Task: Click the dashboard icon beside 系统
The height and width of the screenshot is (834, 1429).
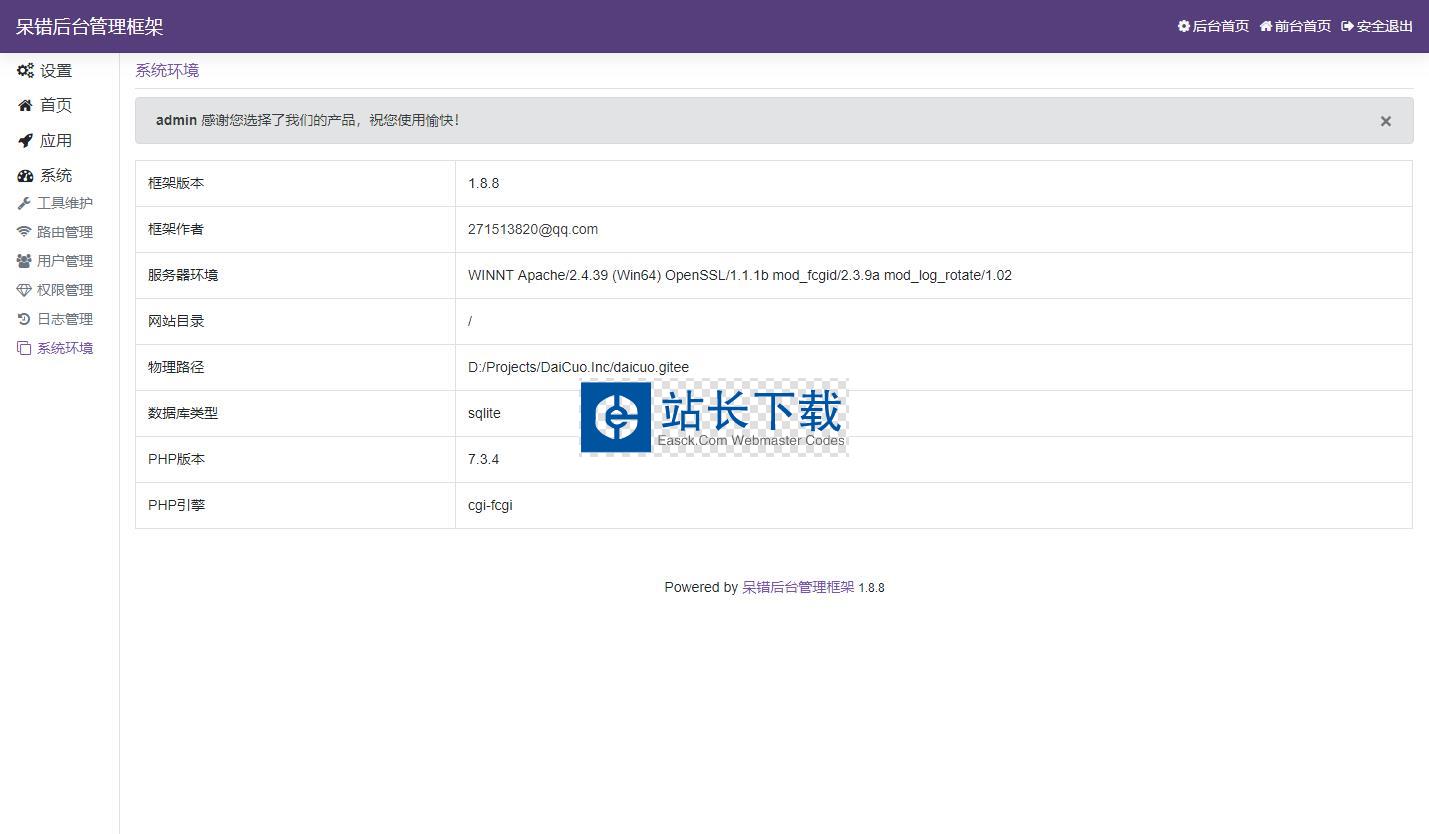Action: point(25,176)
